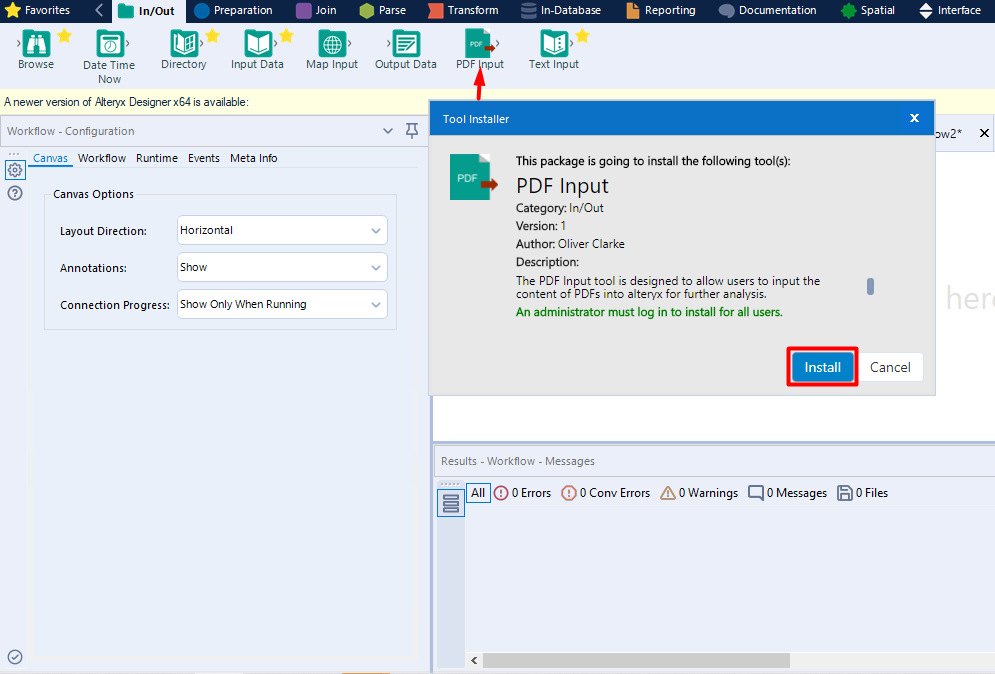This screenshot has height=674, width=995.
Task: Click the results horizontal scrollbar thumb
Action: coord(636,661)
